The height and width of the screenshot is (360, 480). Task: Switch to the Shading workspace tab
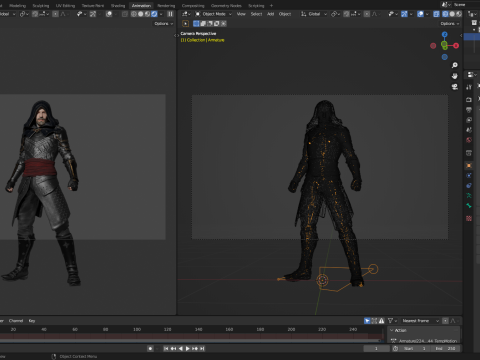pos(118,6)
